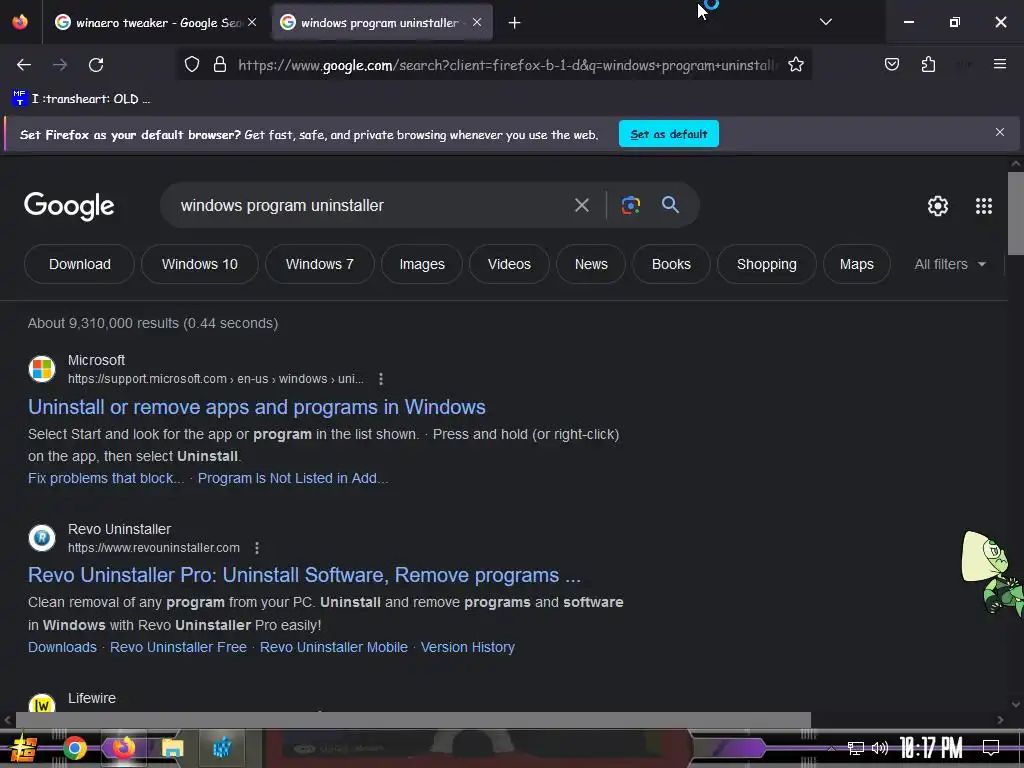The width and height of the screenshot is (1024, 768).
Task: Switch to Videos results
Action: (x=509, y=264)
